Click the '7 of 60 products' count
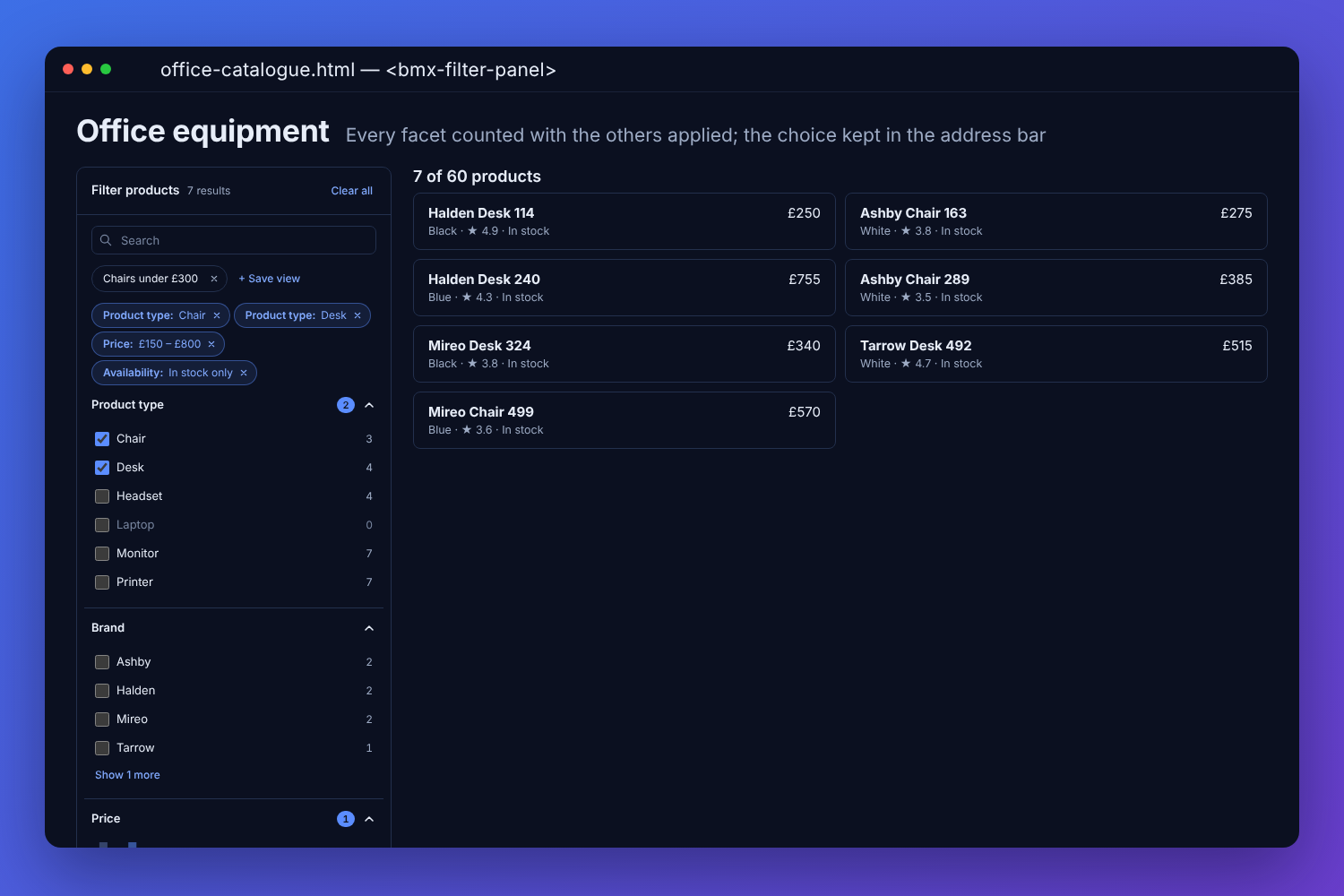1344x896 pixels. [477, 177]
